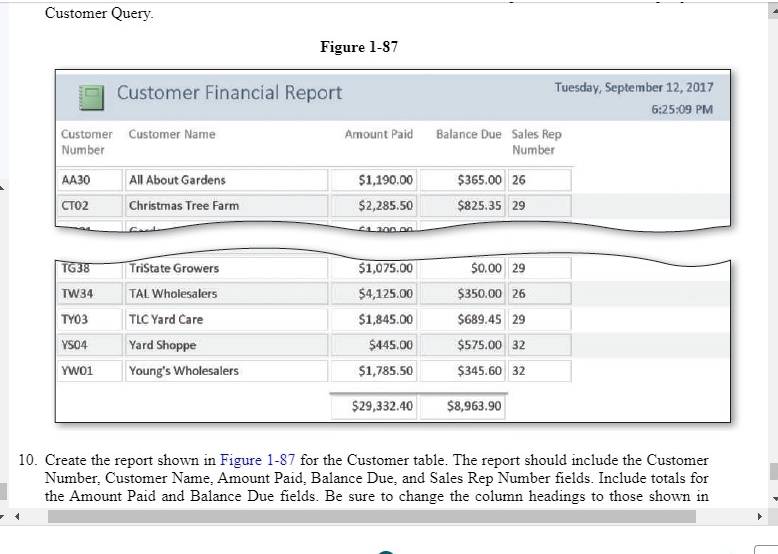The height and width of the screenshot is (554, 778).
Task: Click the $1,785.50 amount paid cell
Action: [374, 371]
